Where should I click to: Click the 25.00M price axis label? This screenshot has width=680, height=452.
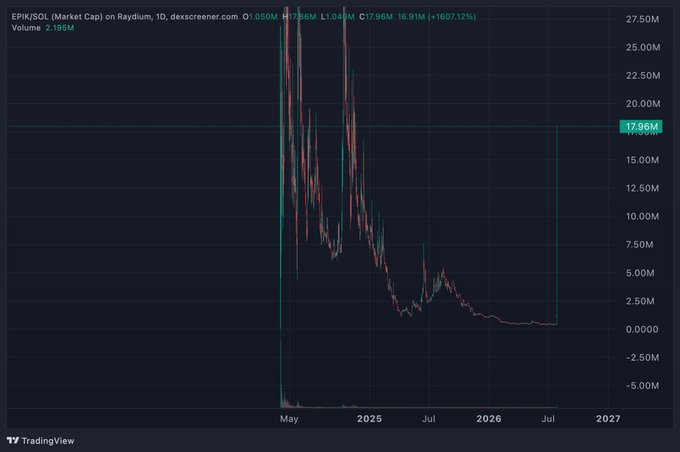point(643,47)
